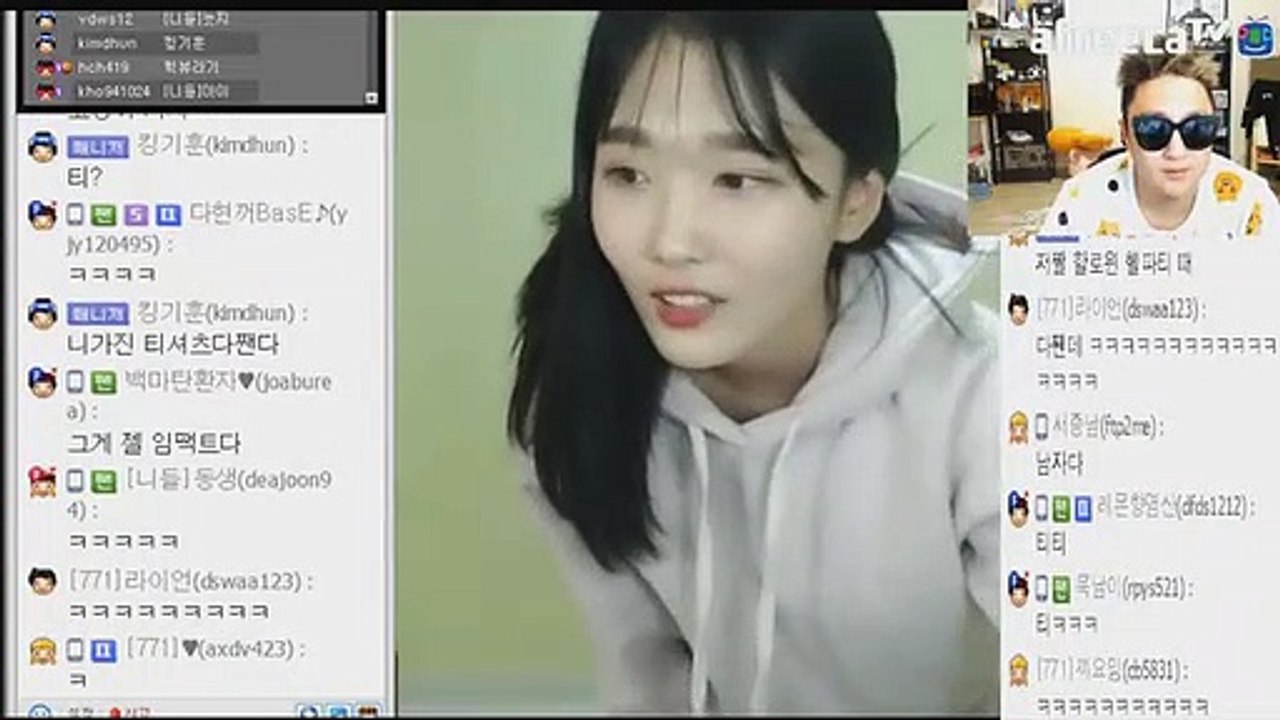The image size is (1280, 720).
Task: Click the message '그게 젤 임펙트다'
Action: point(154,443)
